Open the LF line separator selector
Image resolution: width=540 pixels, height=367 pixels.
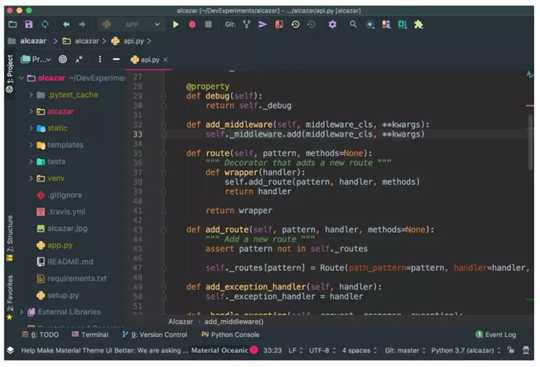(296, 350)
